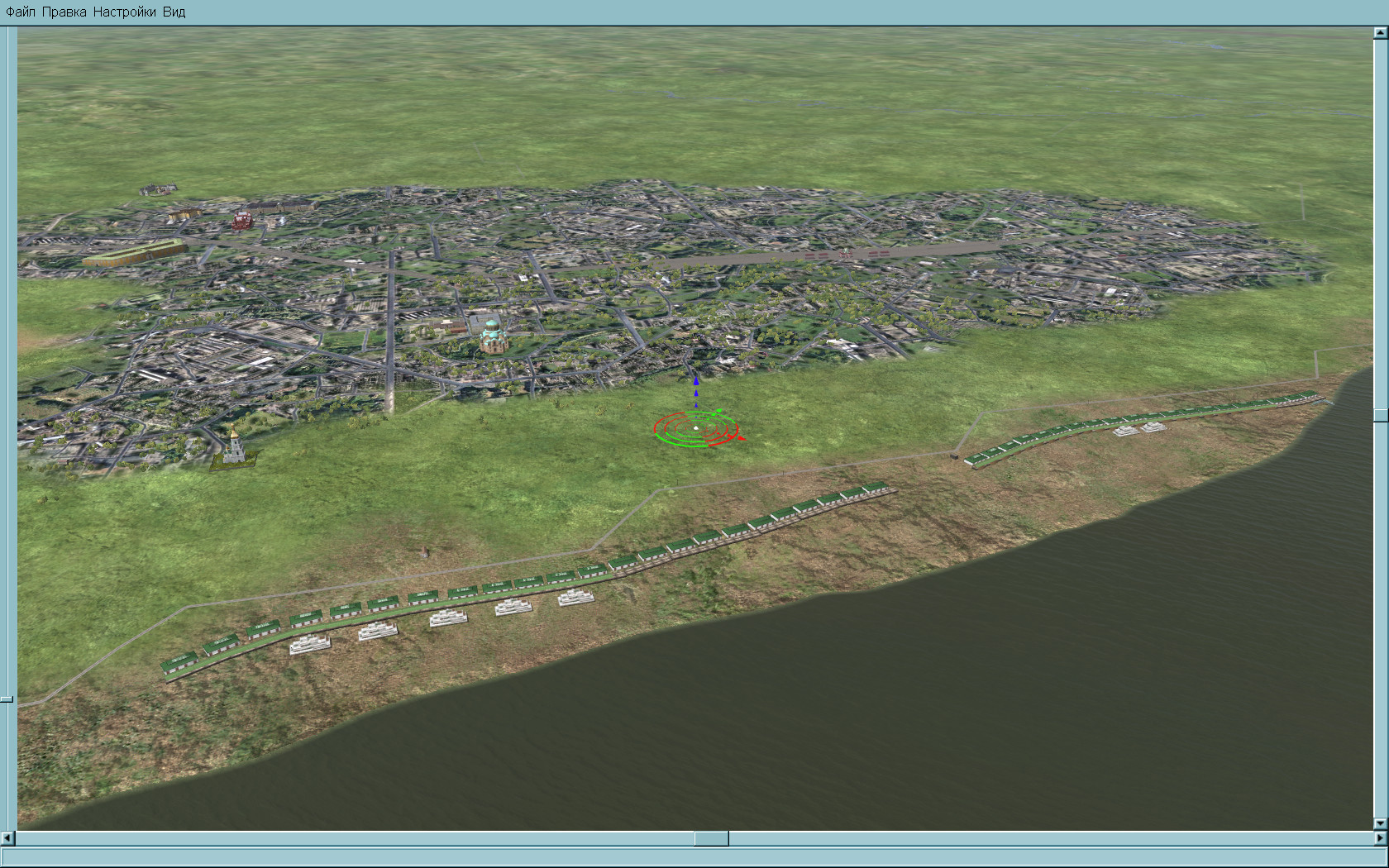Open the Вид menu

pyautogui.click(x=174, y=12)
